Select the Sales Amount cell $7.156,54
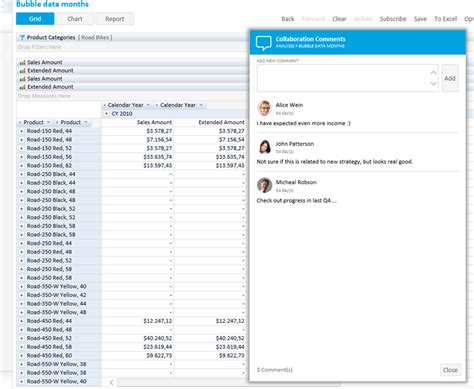Viewport: 474px width, 389px height. [x=137, y=140]
